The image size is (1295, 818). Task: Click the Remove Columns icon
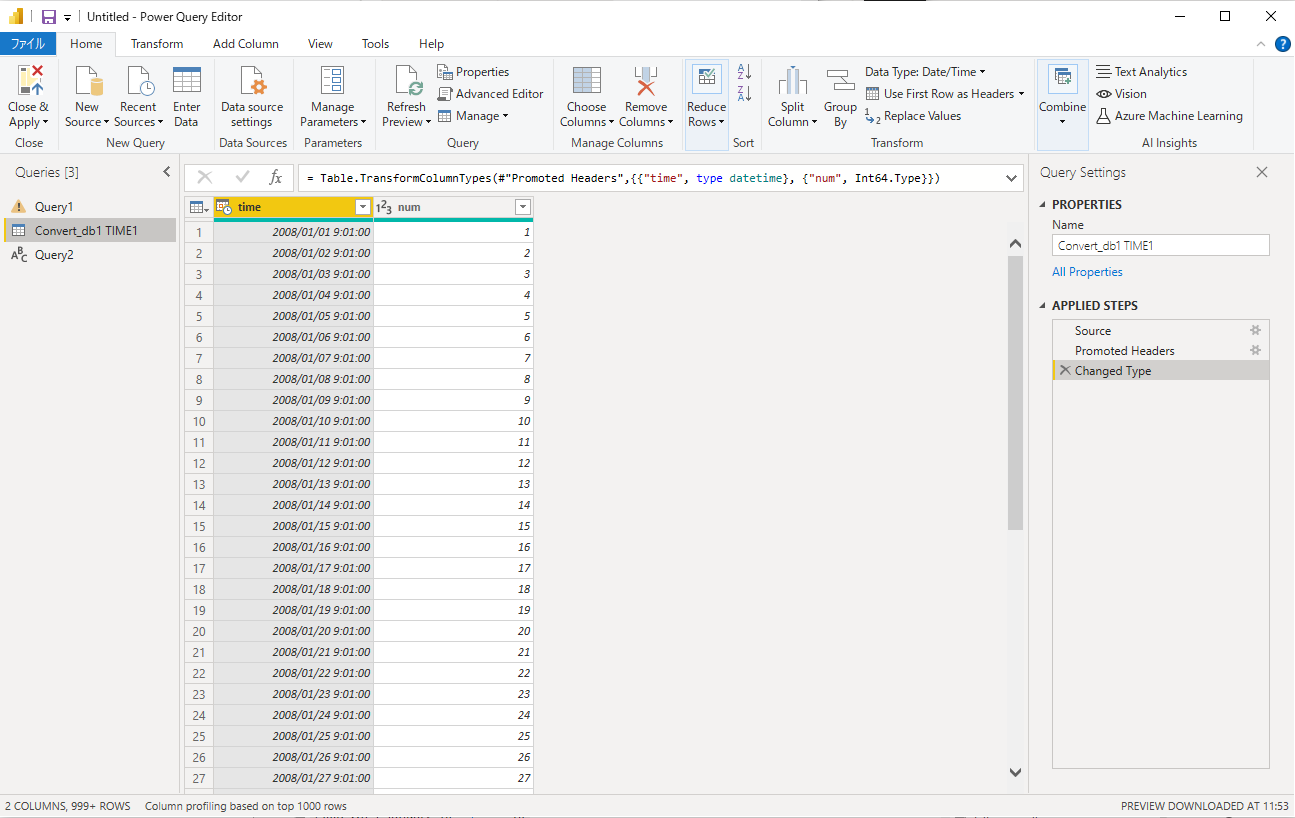click(645, 82)
